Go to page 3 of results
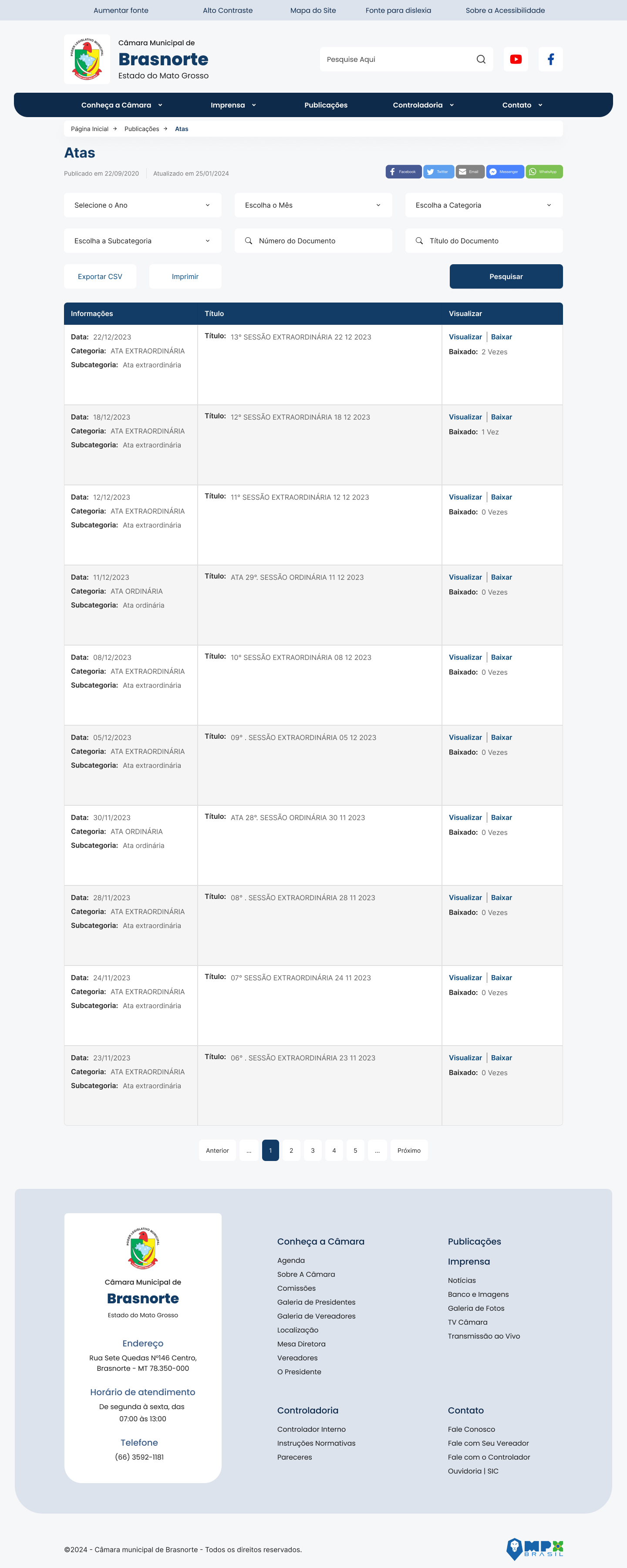The width and height of the screenshot is (627, 1568). click(x=312, y=1151)
